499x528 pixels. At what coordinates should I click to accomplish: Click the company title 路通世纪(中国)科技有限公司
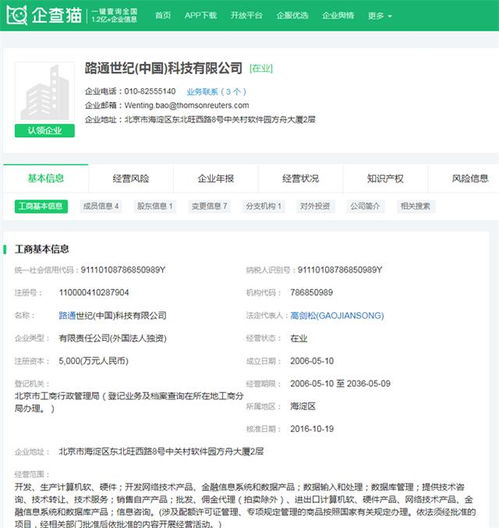(163, 68)
